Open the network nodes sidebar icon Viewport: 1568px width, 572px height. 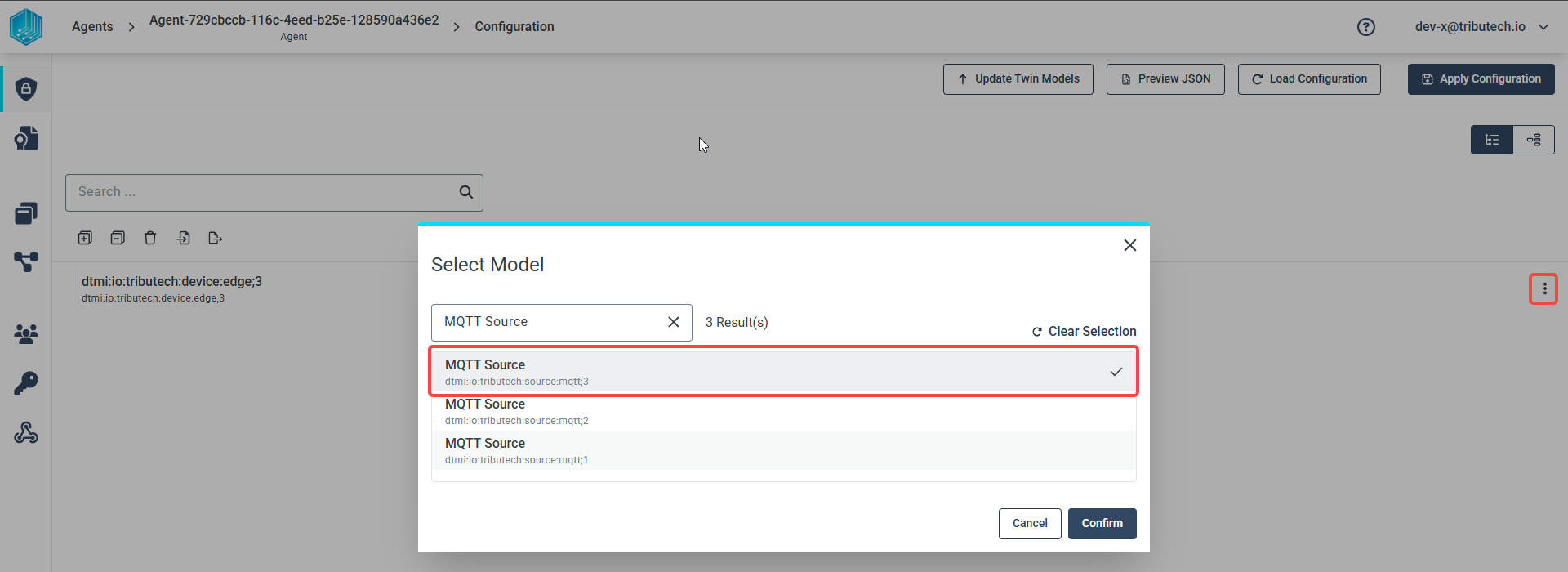click(26, 262)
